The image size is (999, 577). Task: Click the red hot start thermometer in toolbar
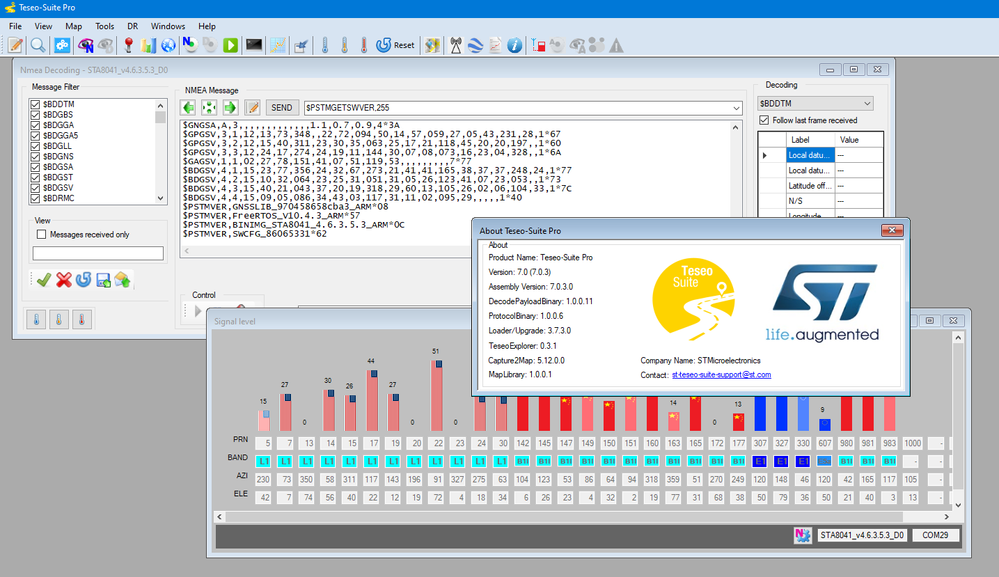[364, 45]
